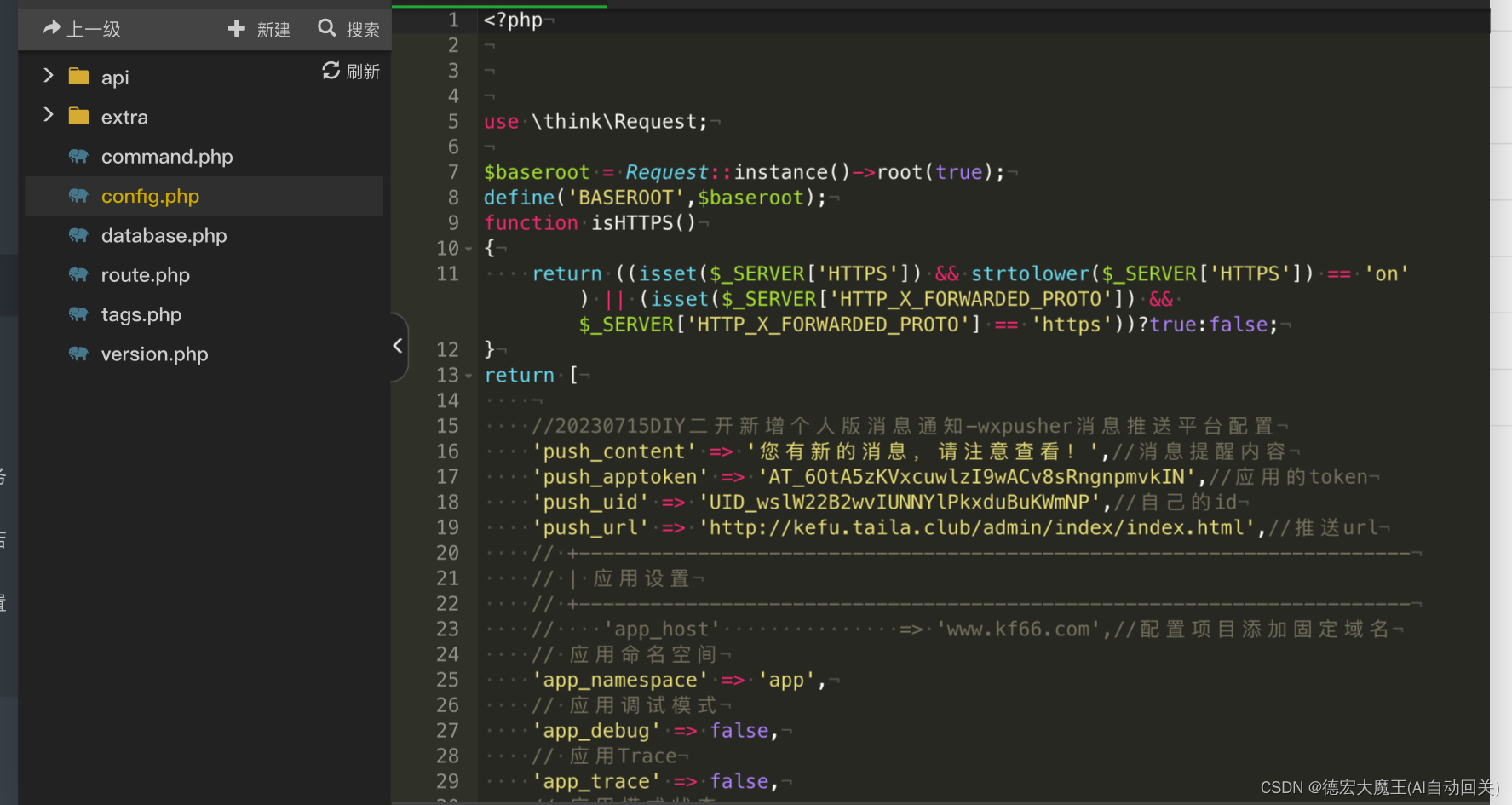This screenshot has width=1512, height=805.
Task: Click the $baseroot assignment on line 7
Action: (x=745, y=173)
